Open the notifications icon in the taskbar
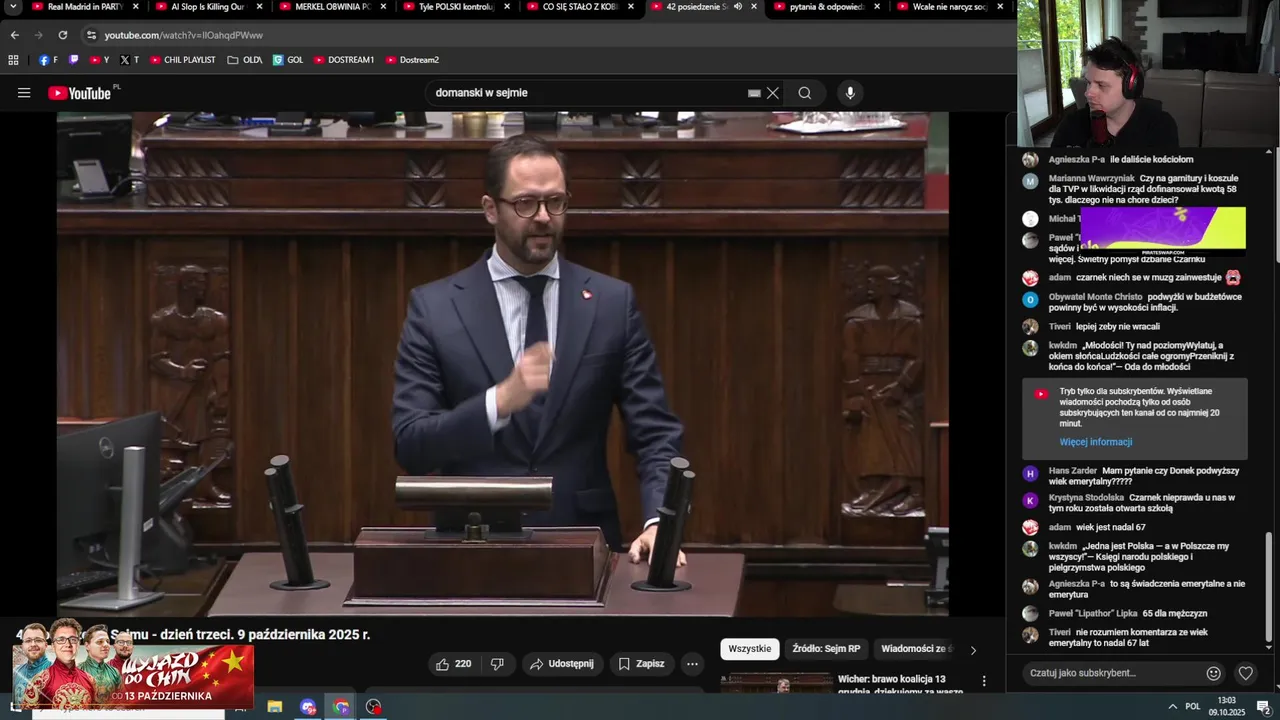The width and height of the screenshot is (1280, 720). pyautogui.click(x=1263, y=707)
